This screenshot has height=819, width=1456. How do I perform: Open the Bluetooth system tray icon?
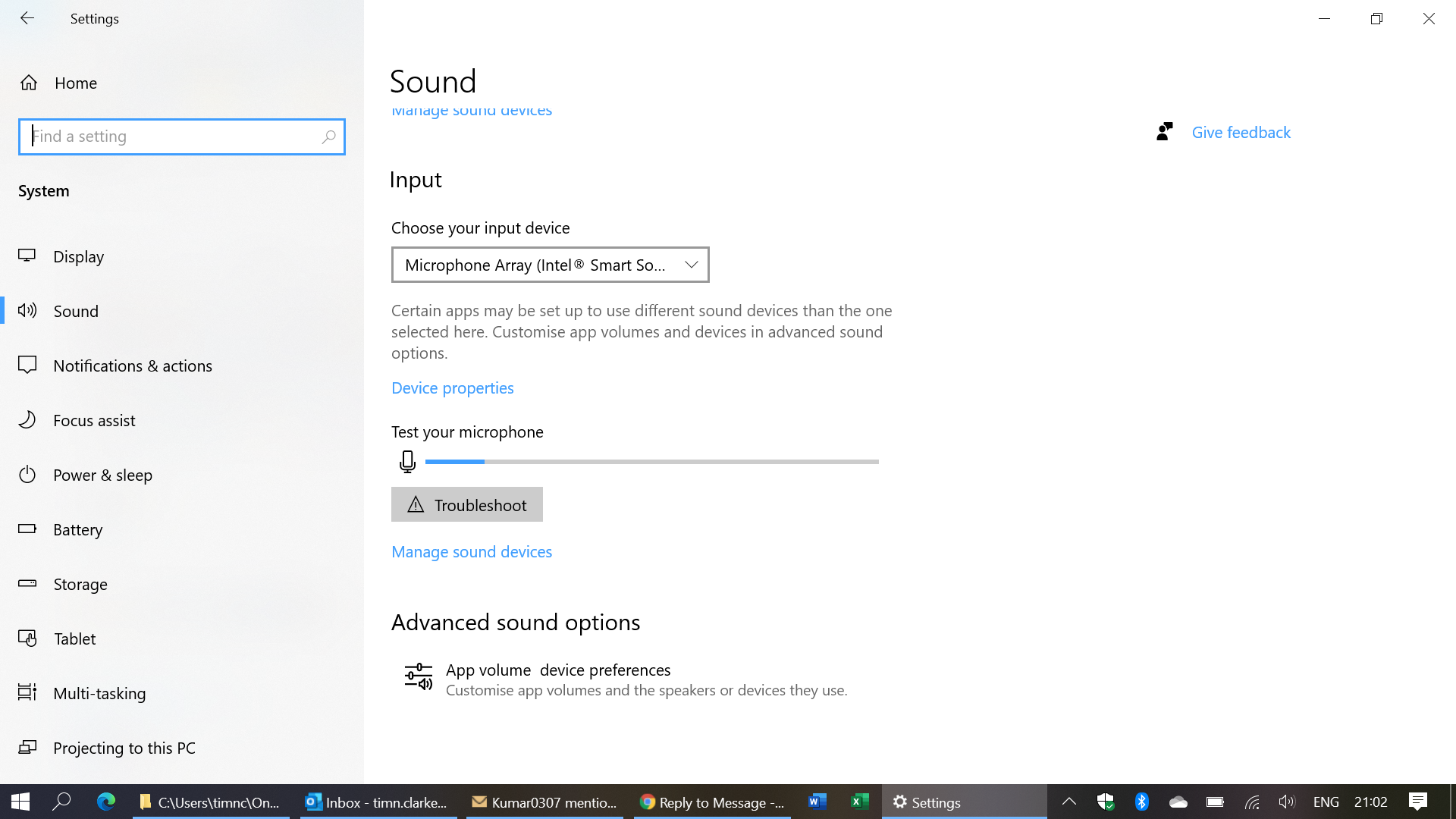point(1141,802)
